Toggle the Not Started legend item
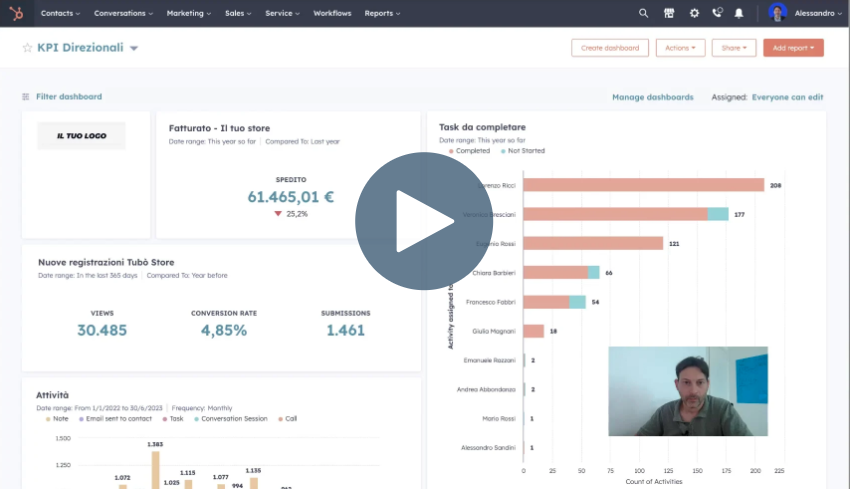This screenshot has width=850, height=492. tap(523, 151)
